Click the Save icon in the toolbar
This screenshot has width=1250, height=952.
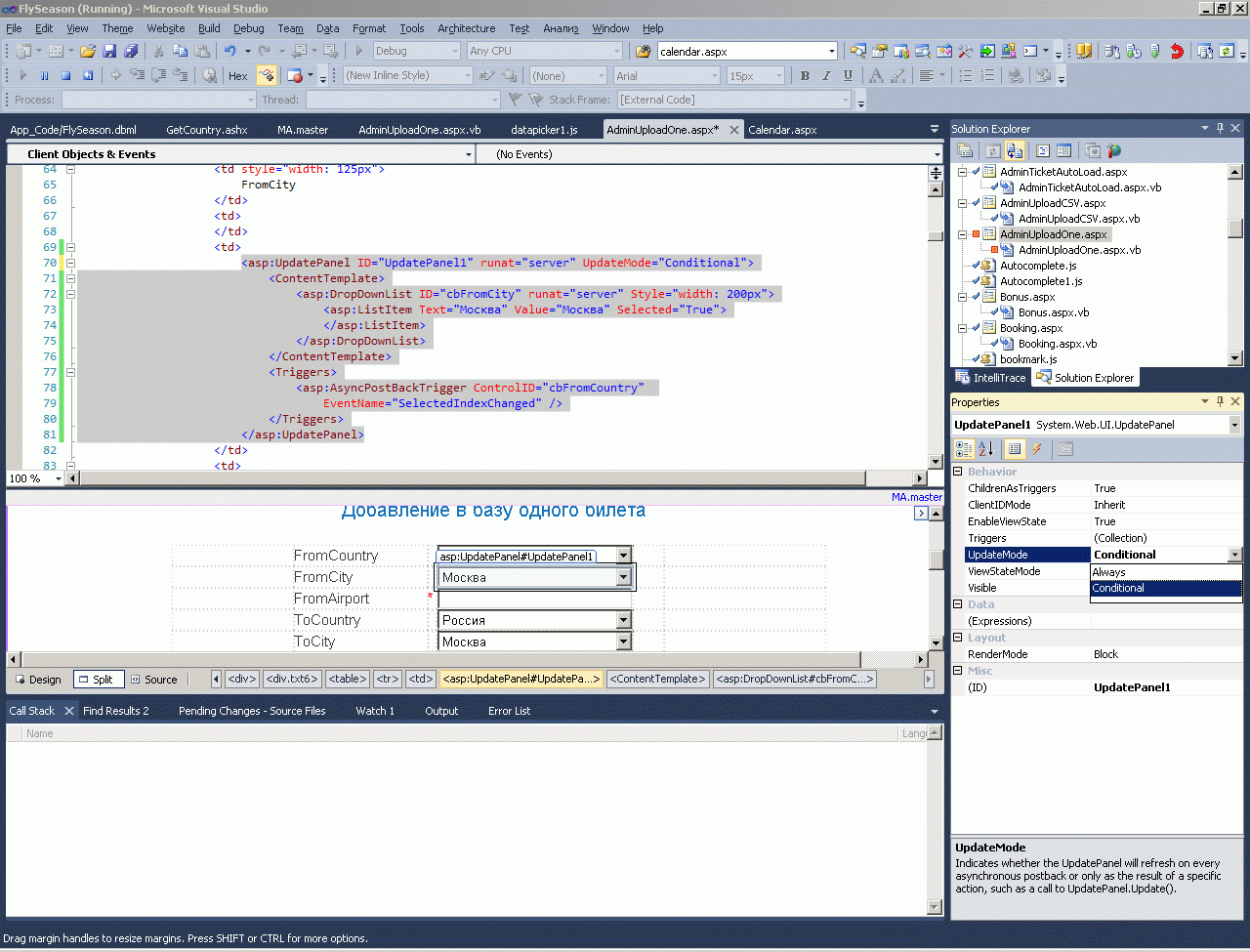coord(109,51)
